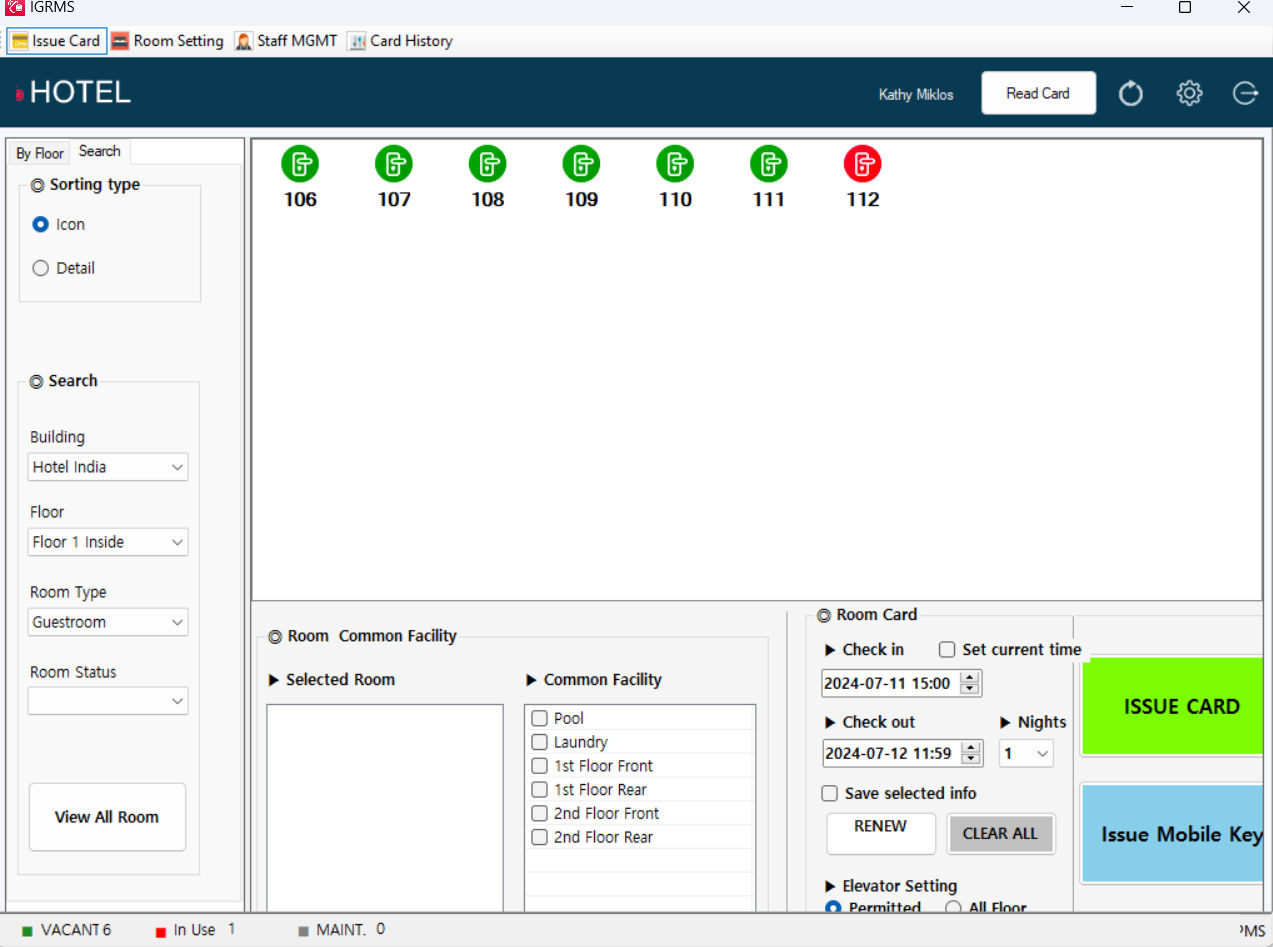Select the Detail sorting radio button
Viewport: 1273px width, 947px height.
click(41, 268)
